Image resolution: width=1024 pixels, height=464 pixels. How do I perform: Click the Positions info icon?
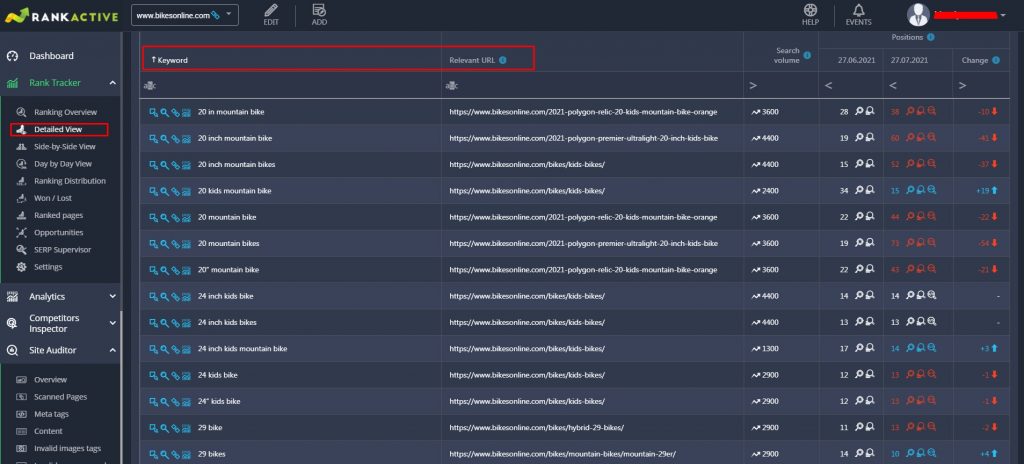(930, 37)
